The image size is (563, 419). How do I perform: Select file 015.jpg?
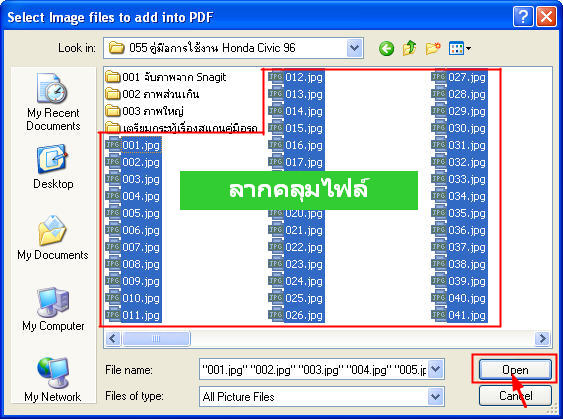296,128
